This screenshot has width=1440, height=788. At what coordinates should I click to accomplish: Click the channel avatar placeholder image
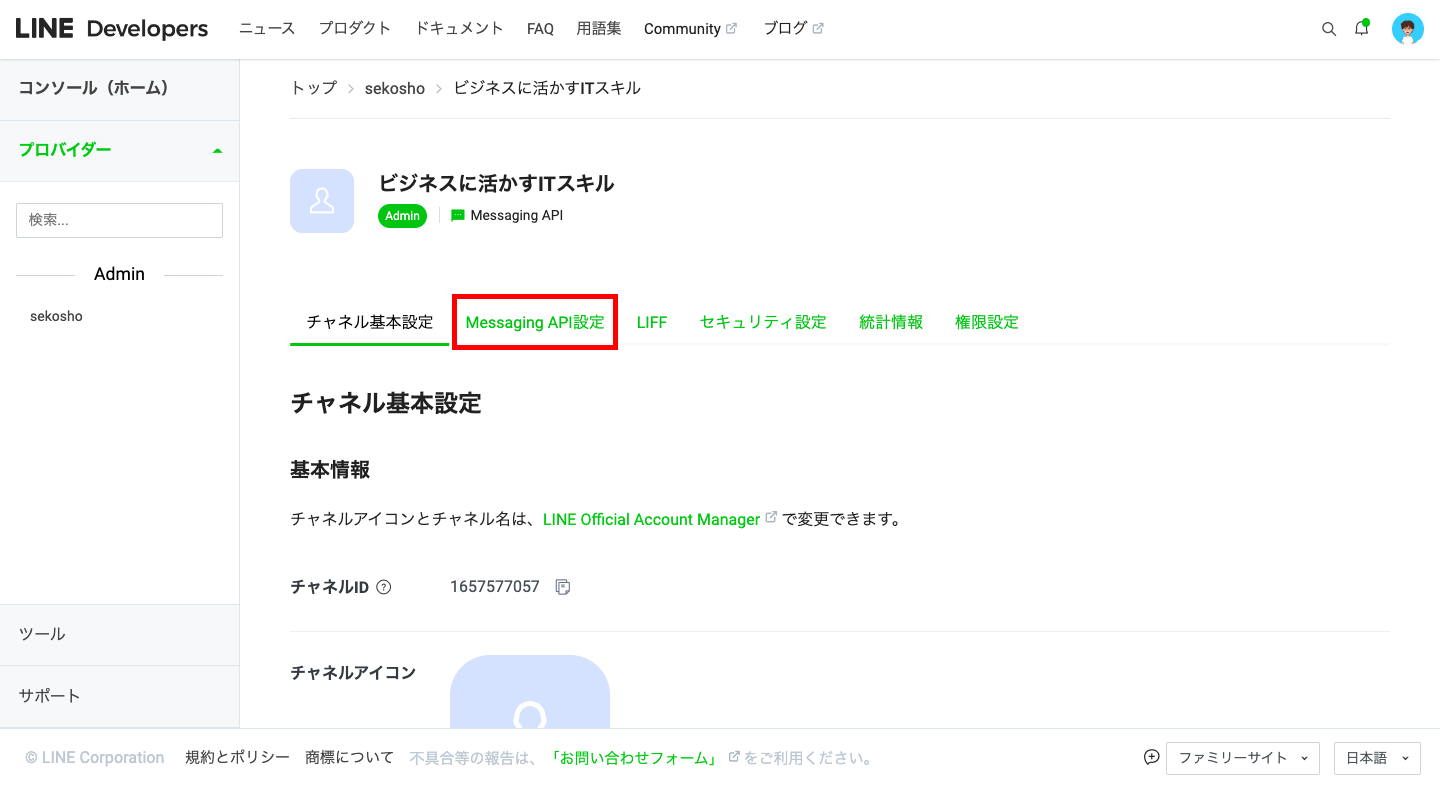pyautogui.click(x=321, y=200)
